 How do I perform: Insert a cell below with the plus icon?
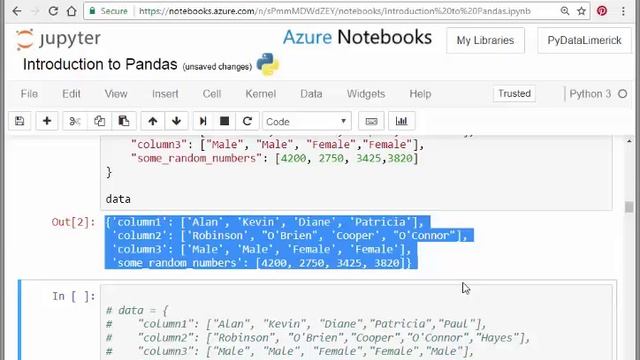tap(47, 121)
